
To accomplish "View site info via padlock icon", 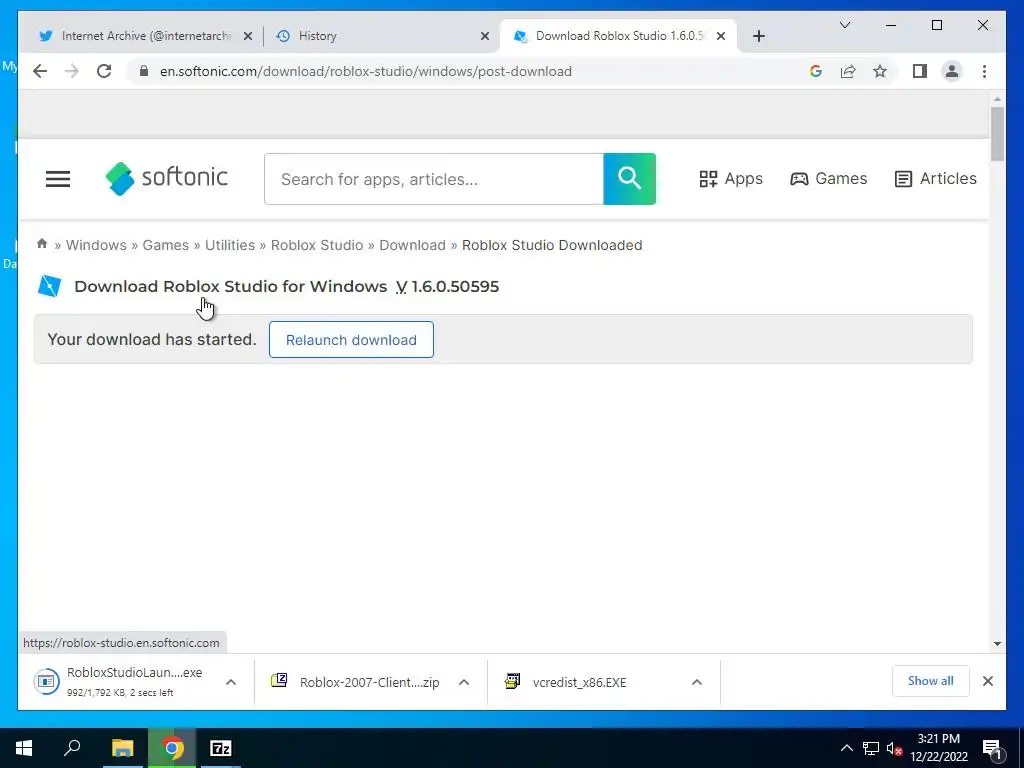I will click(x=144, y=71).
